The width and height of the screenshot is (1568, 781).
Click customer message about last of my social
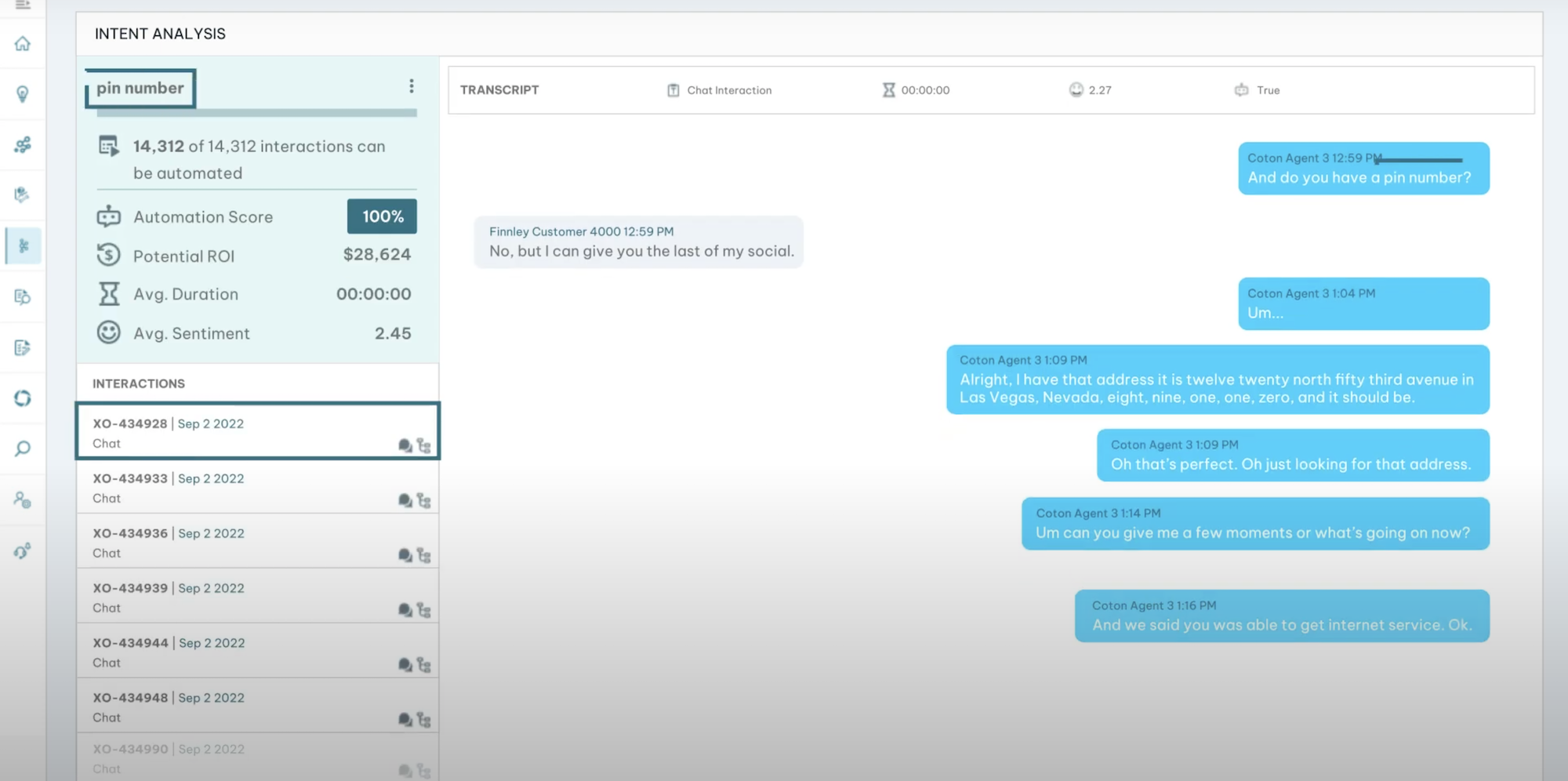coord(639,242)
